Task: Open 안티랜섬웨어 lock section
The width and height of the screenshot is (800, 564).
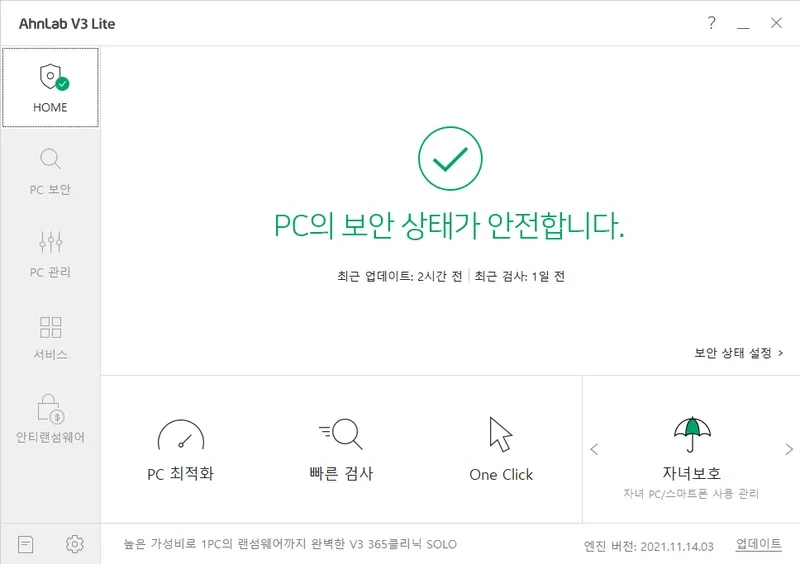Action: (50, 419)
